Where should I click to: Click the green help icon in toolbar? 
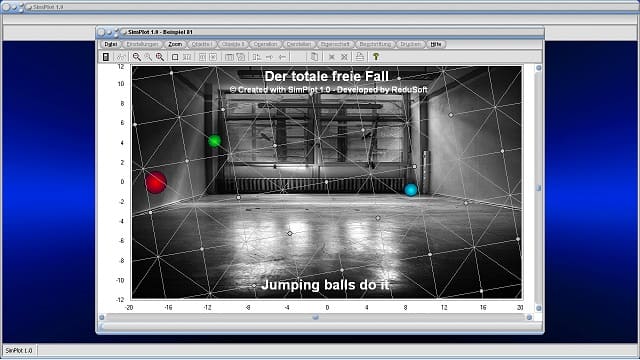(376, 57)
